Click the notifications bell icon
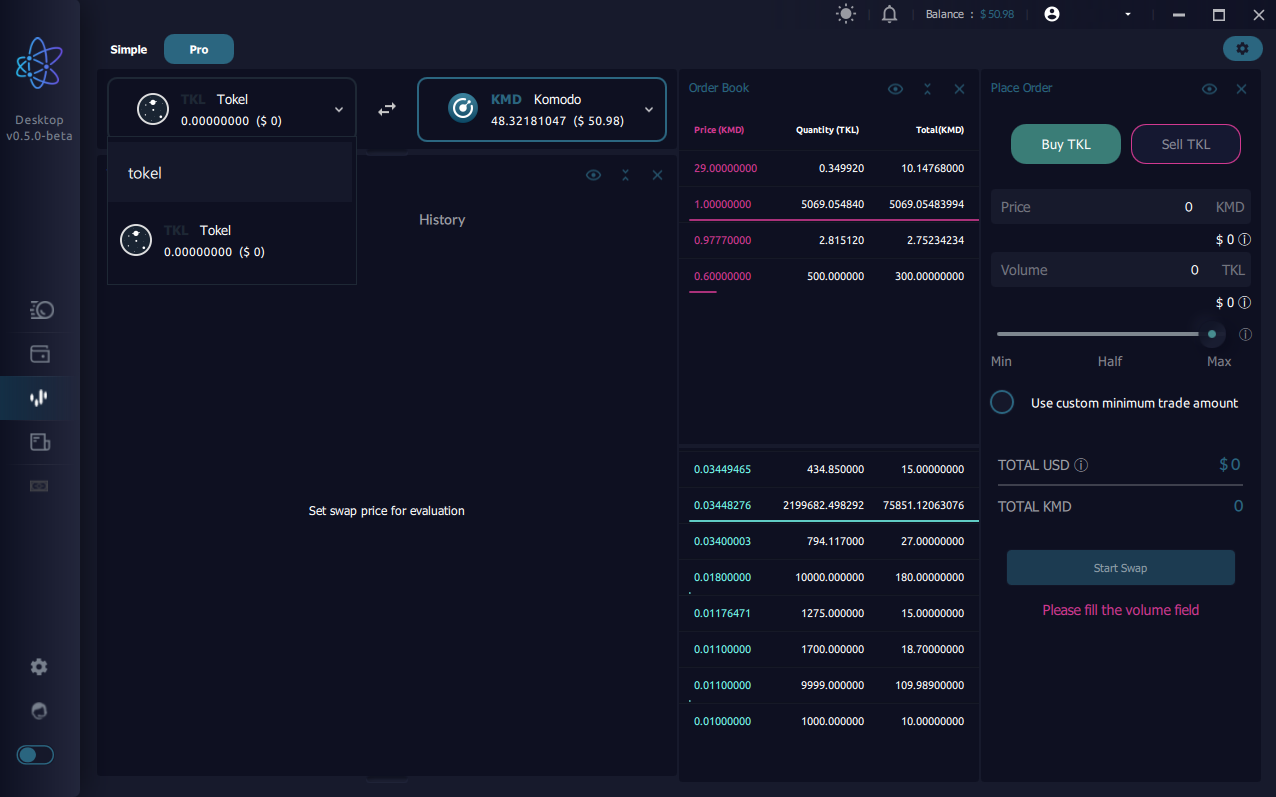The image size is (1276, 797). tap(889, 14)
